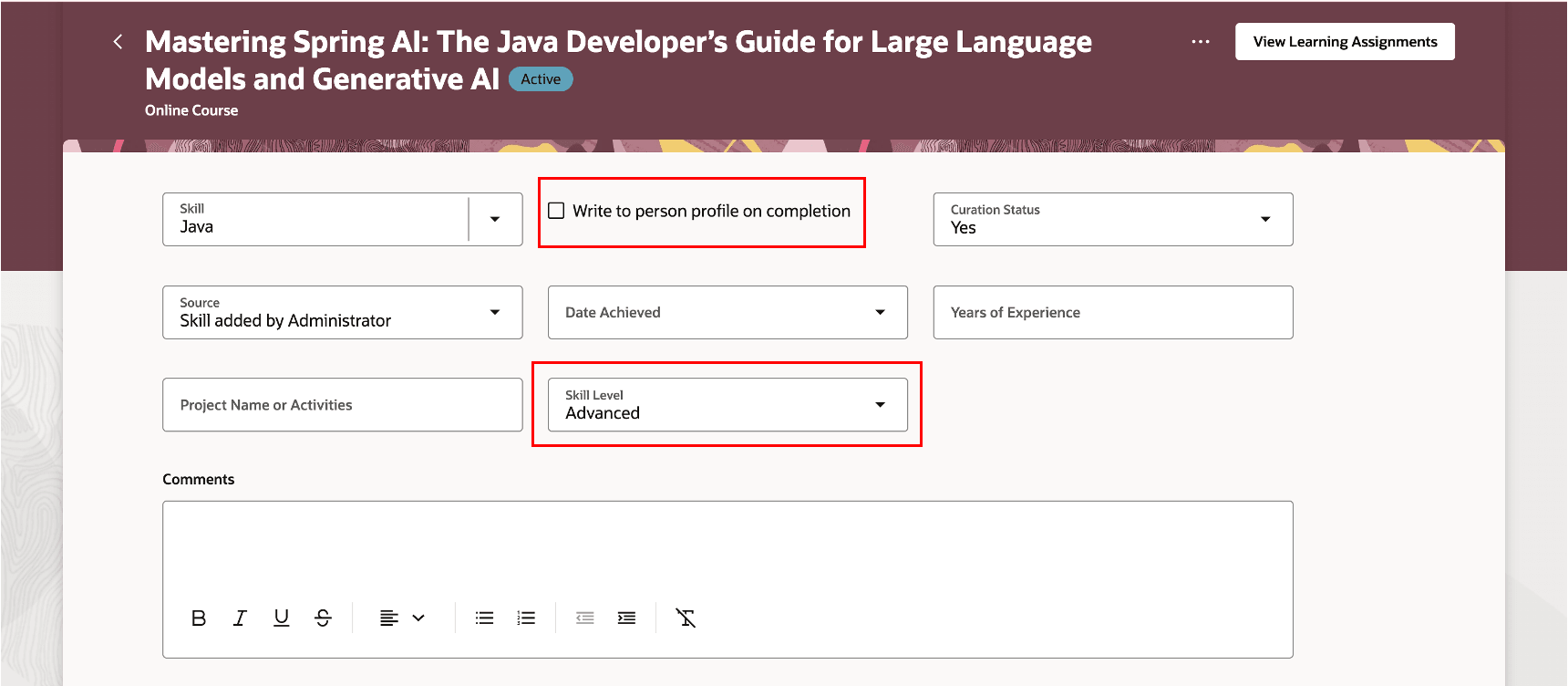Click the View Learning Assignments button
This screenshot has height=686, width=1568.
pos(1345,42)
